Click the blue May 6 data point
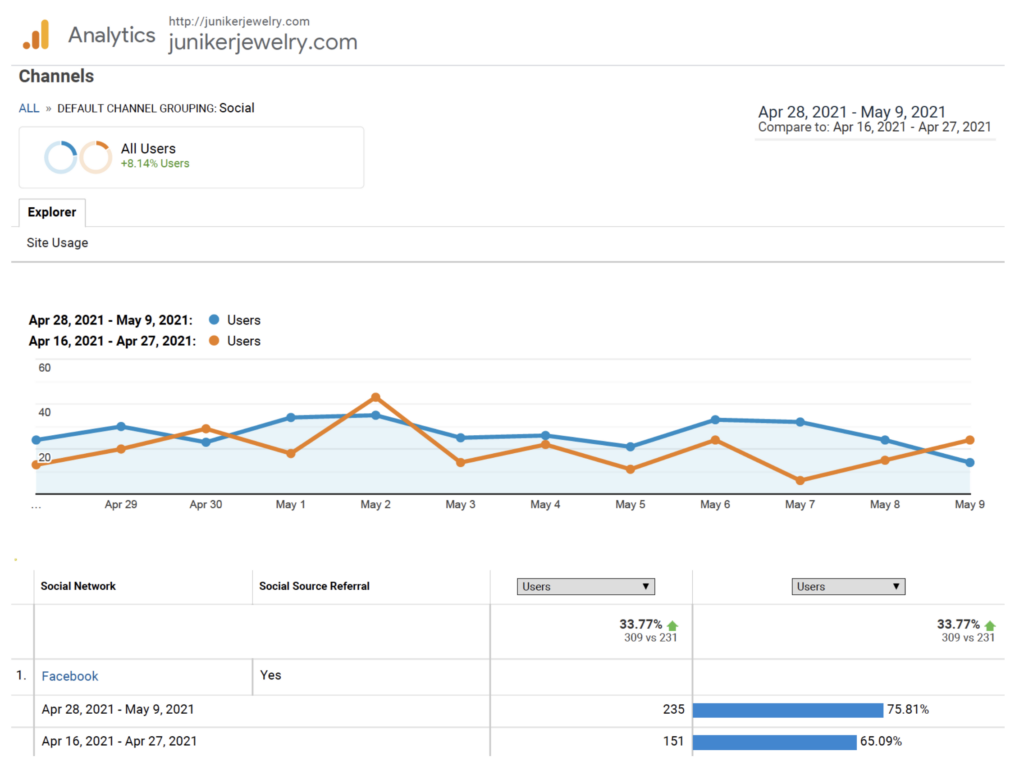This screenshot has height=775, width=1024. point(715,420)
